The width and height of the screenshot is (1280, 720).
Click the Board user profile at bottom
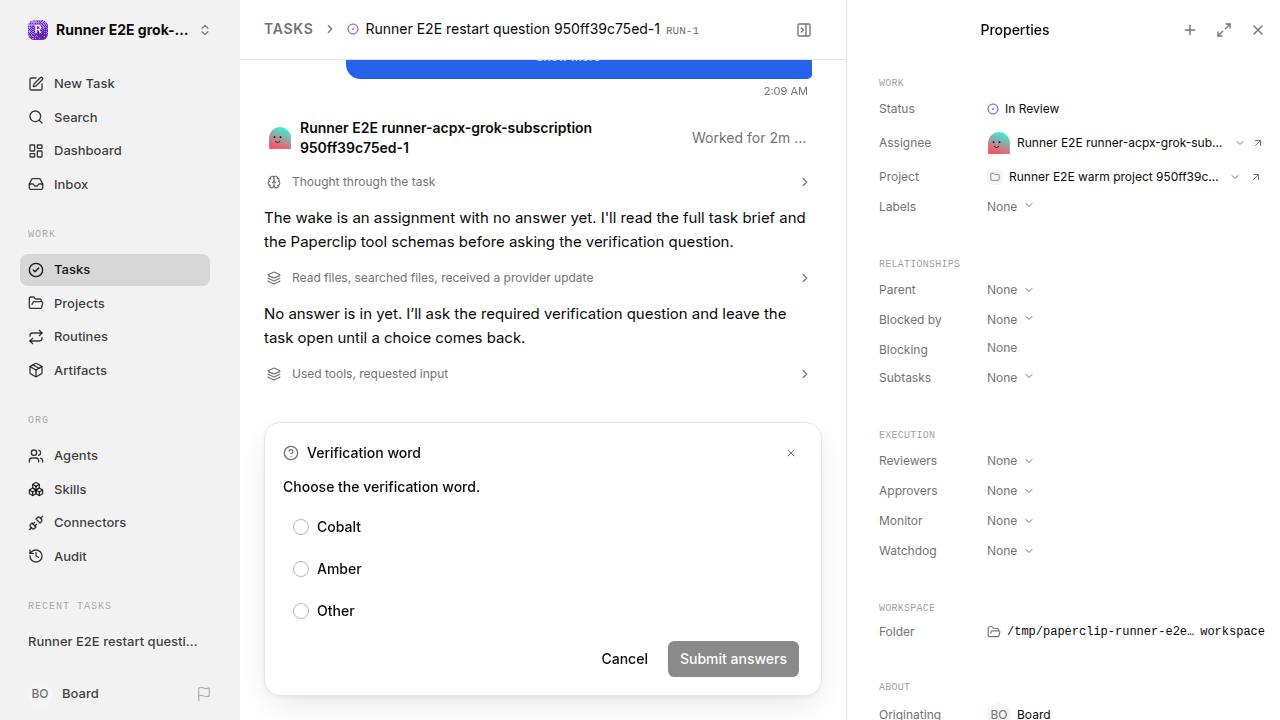click(x=65, y=694)
